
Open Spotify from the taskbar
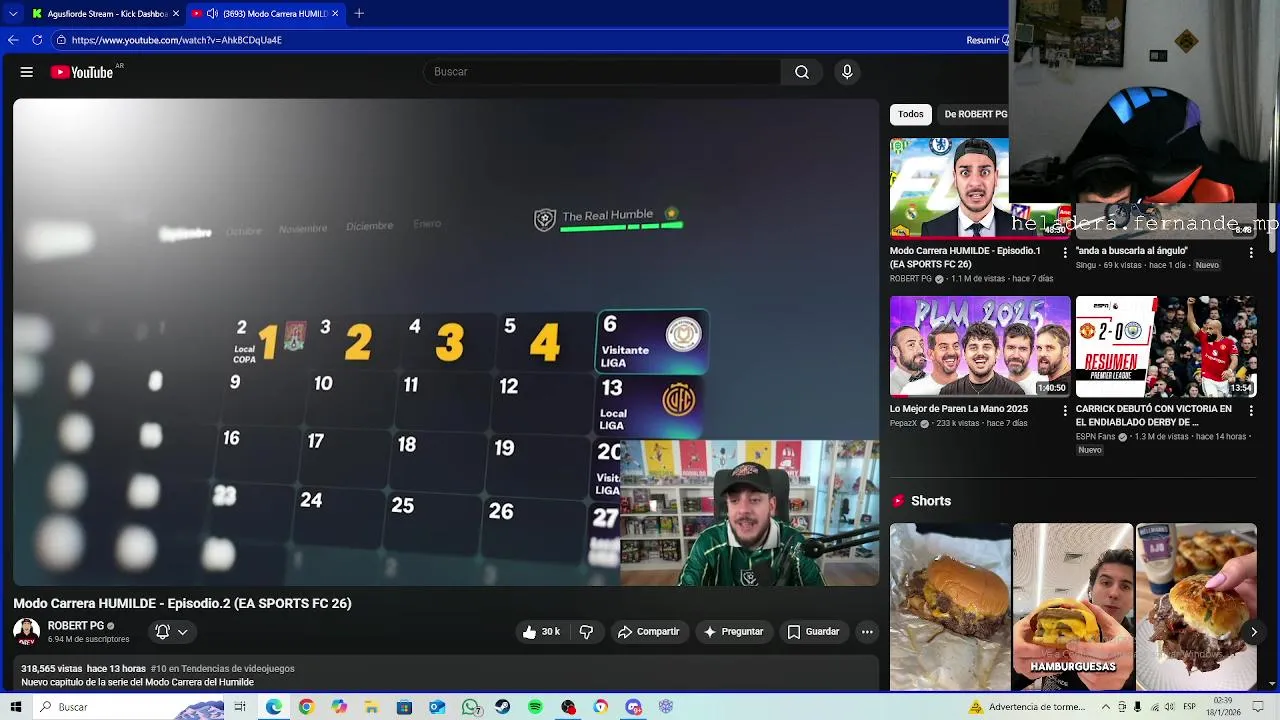click(x=535, y=707)
